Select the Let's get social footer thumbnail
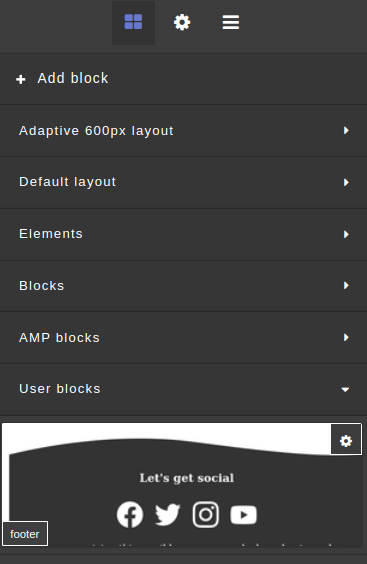This screenshot has width=367, height=564. (182, 486)
